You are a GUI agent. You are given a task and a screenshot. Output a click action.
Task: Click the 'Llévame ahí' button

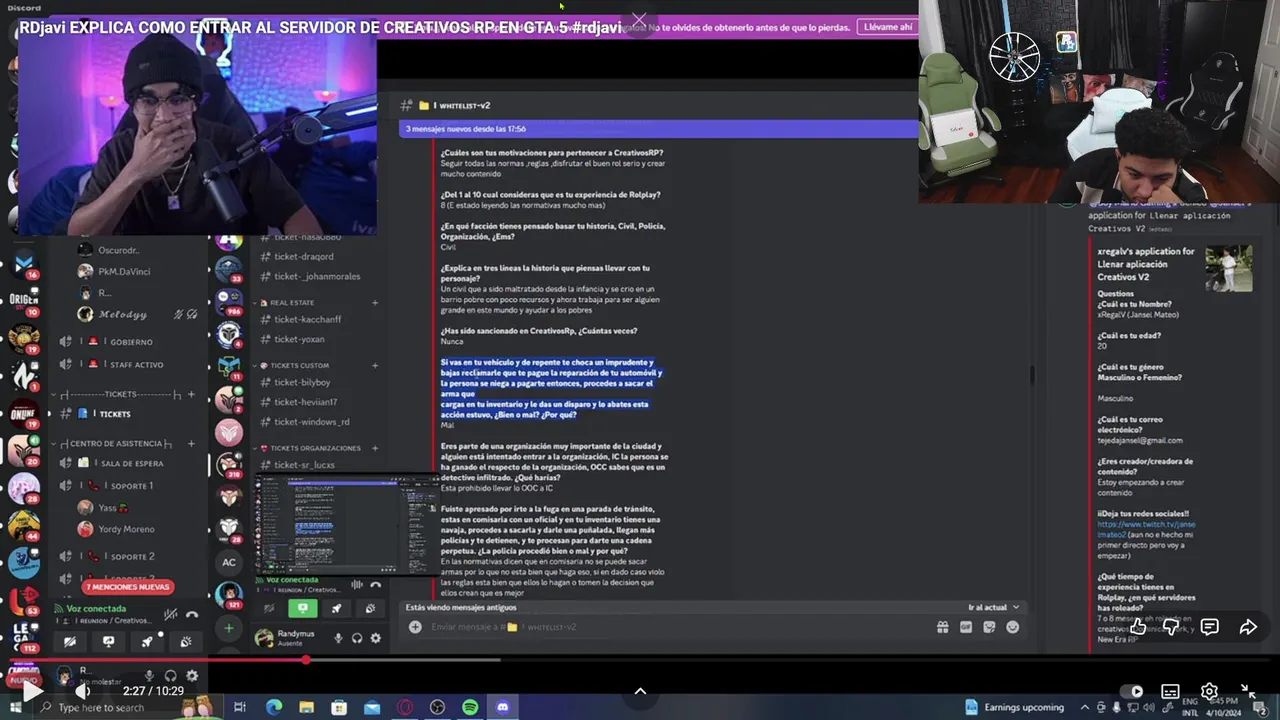tap(888, 27)
